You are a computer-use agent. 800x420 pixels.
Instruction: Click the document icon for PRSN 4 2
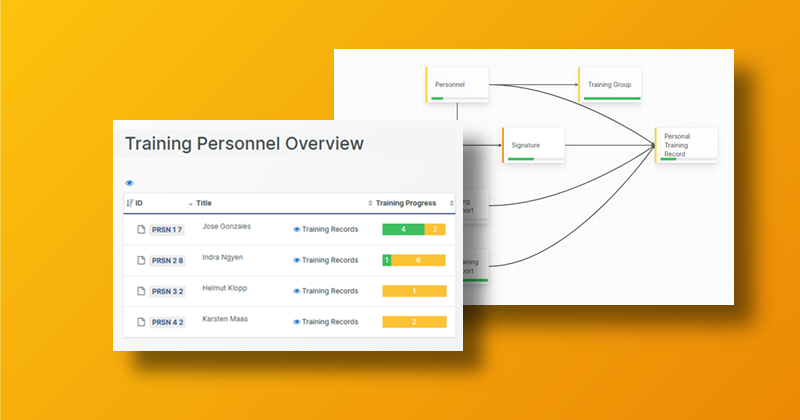coord(141,322)
